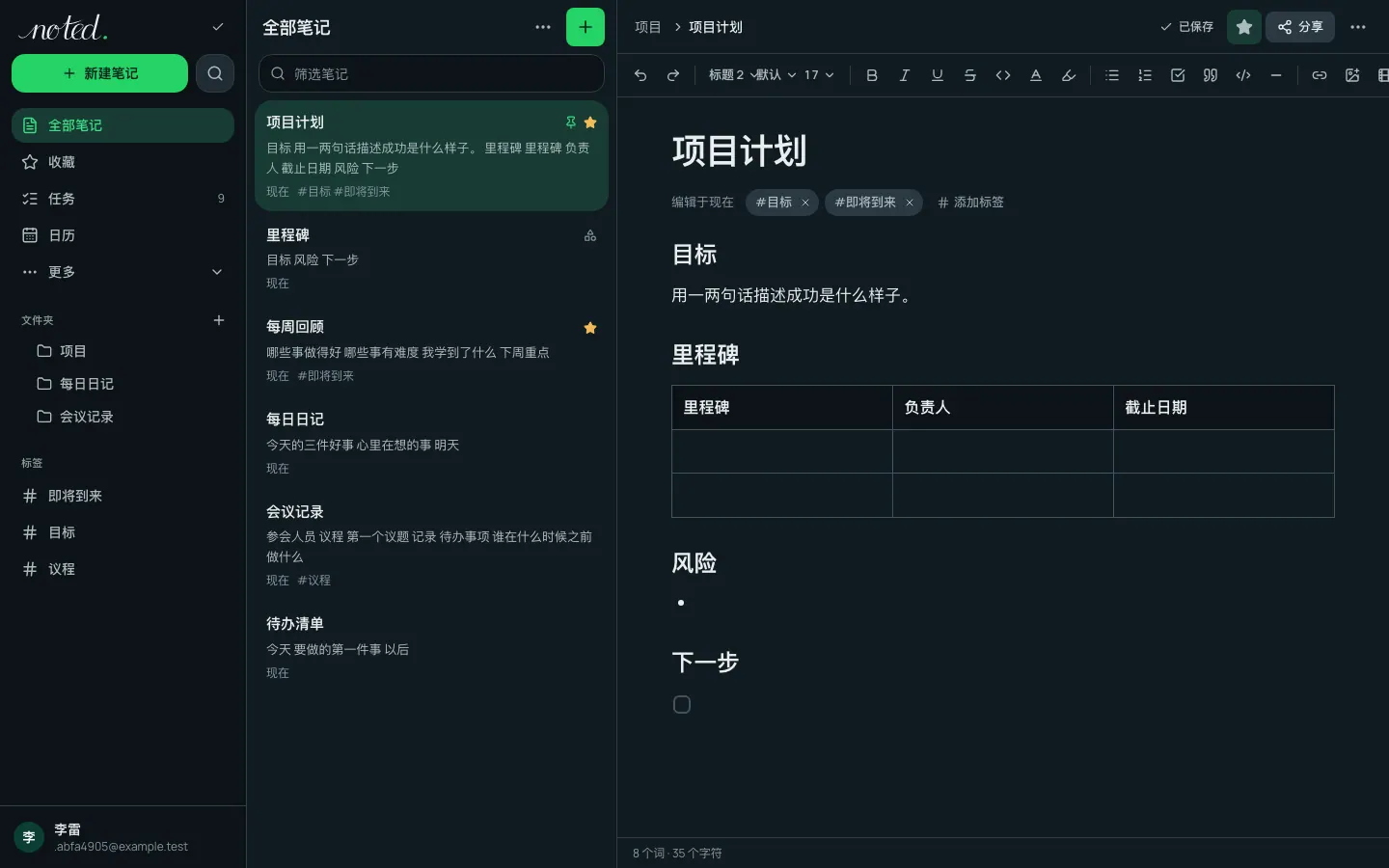Expand the 更多 section in the sidebar
Screen dimensions: 1389x868
(123, 272)
